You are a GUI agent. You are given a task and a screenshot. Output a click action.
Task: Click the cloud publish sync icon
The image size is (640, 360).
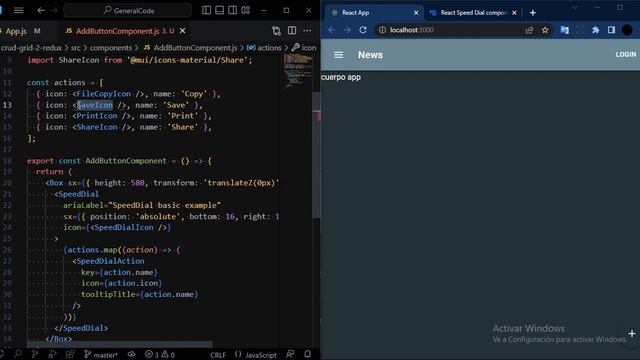pyautogui.click(x=131, y=354)
